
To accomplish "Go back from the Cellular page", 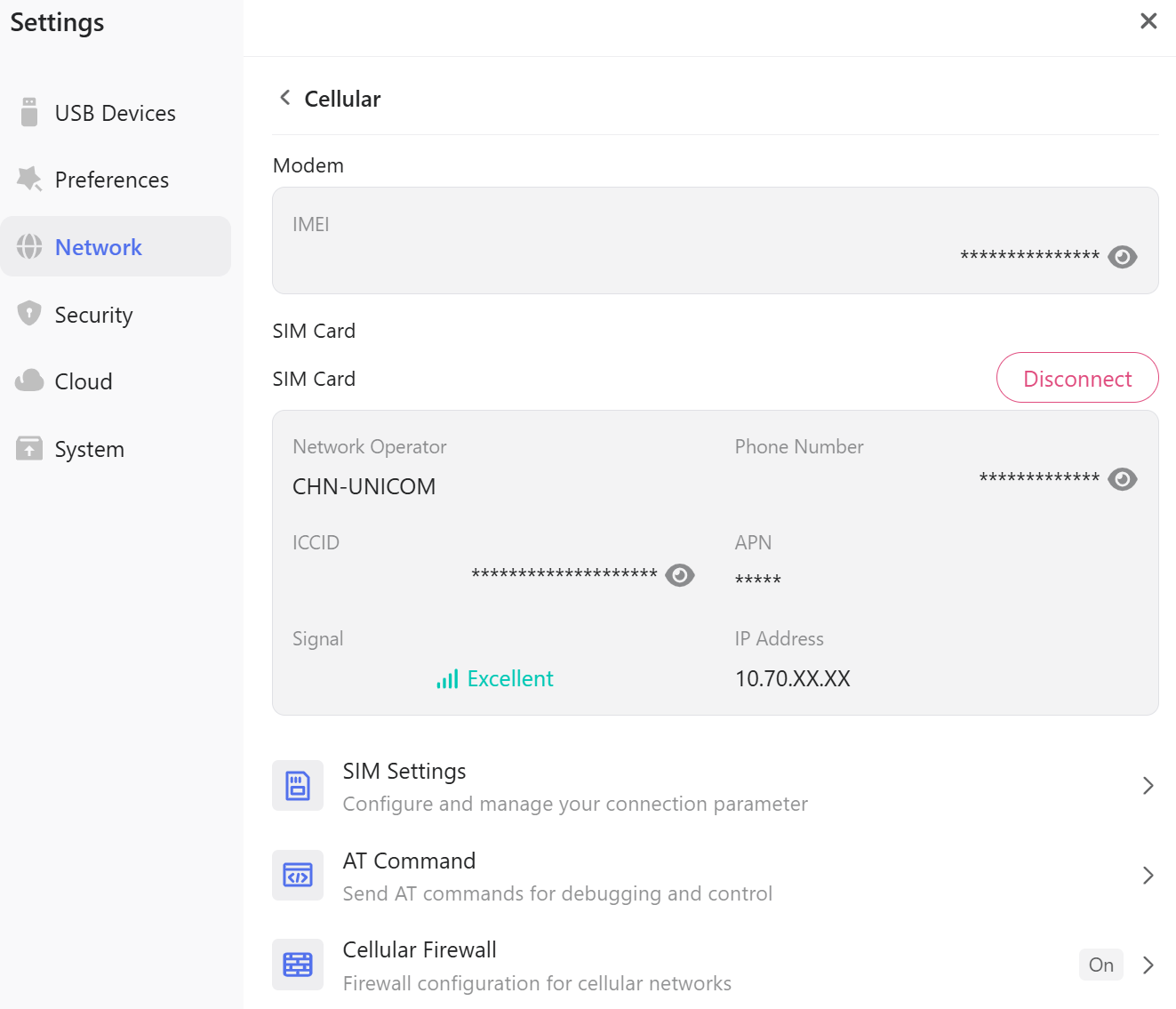I will tap(285, 98).
